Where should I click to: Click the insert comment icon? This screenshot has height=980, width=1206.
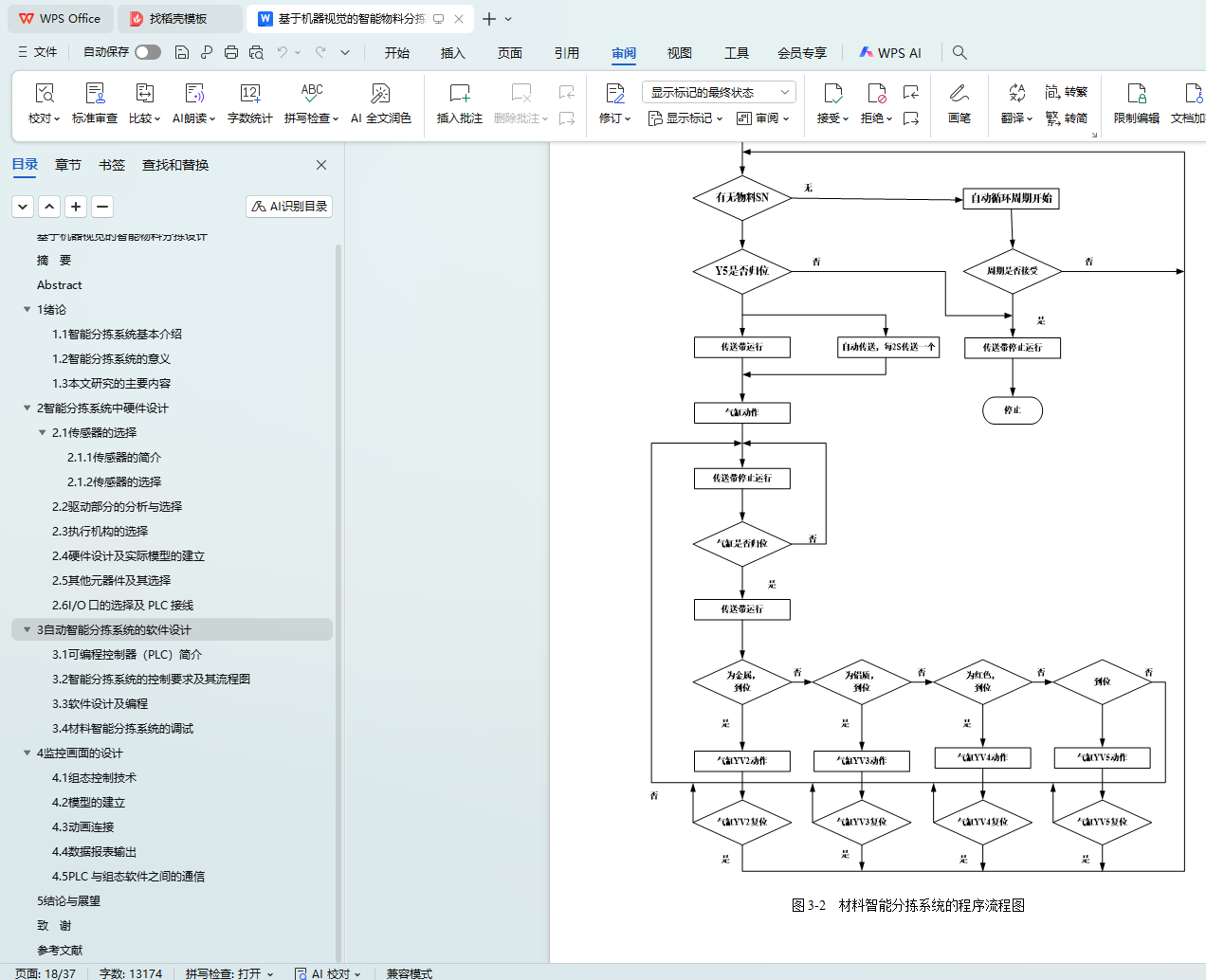[x=459, y=94]
